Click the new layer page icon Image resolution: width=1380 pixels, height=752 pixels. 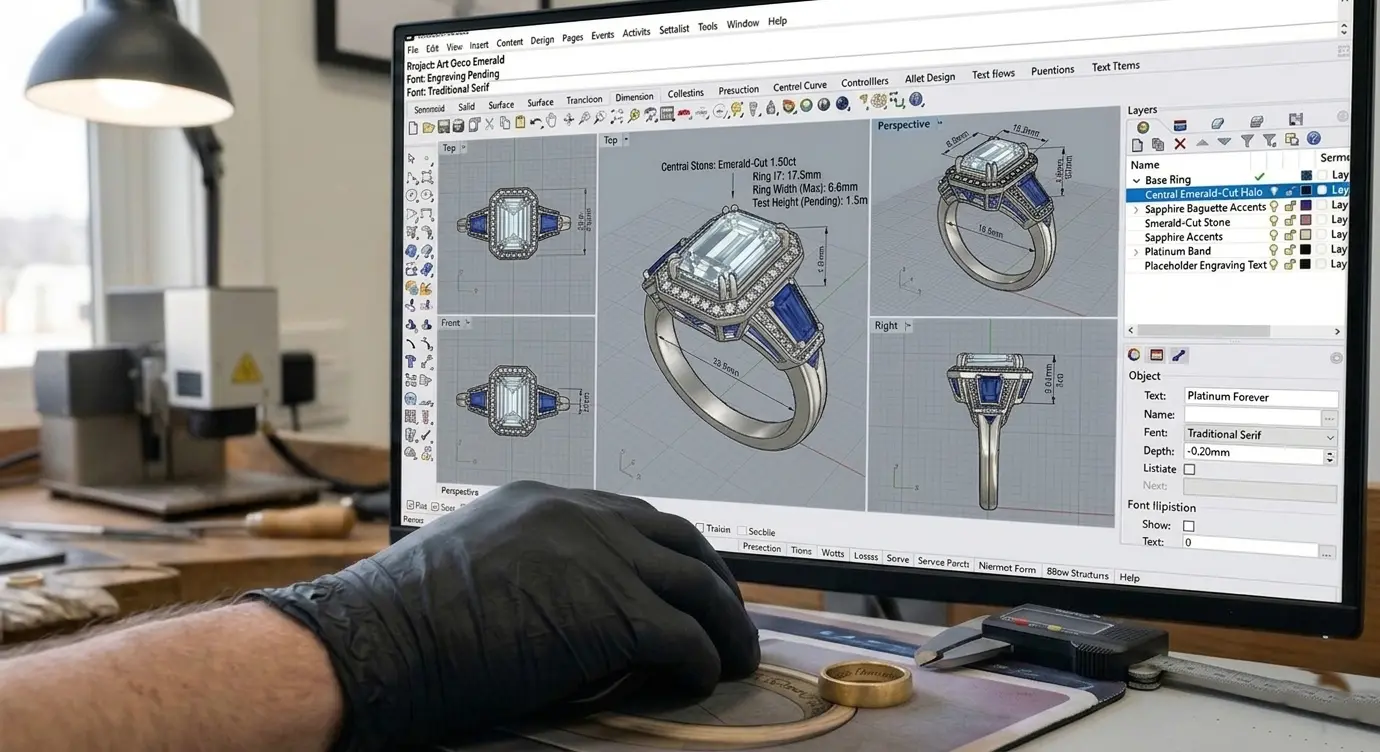[1137, 144]
